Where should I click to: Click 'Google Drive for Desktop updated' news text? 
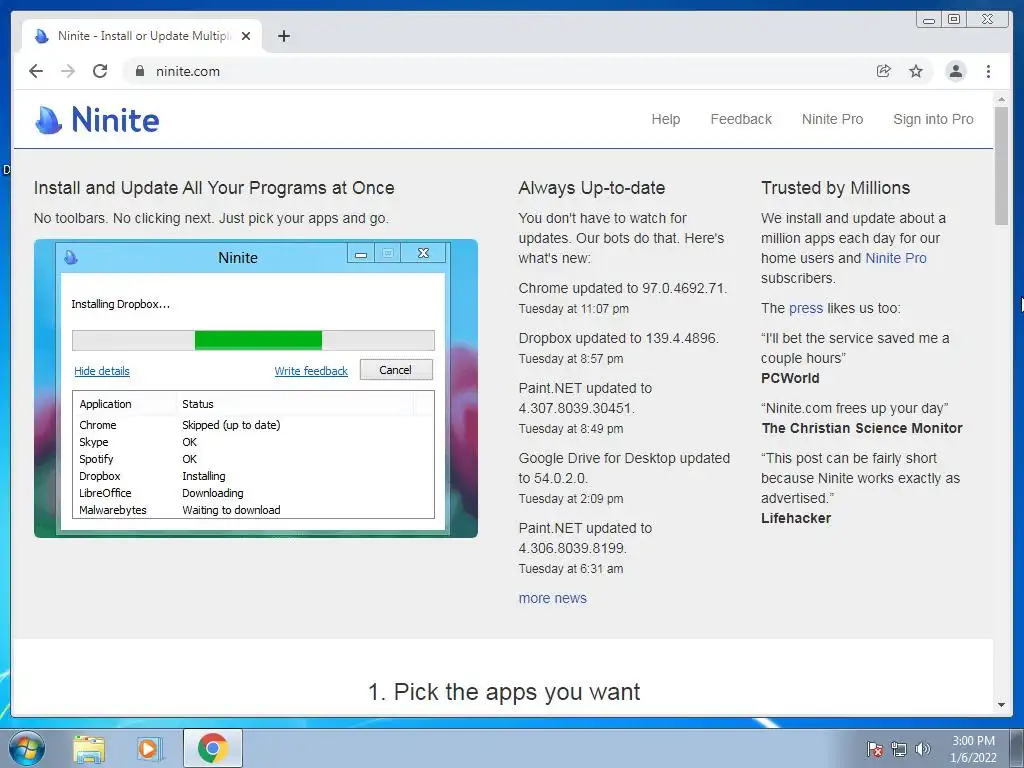pos(624,458)
